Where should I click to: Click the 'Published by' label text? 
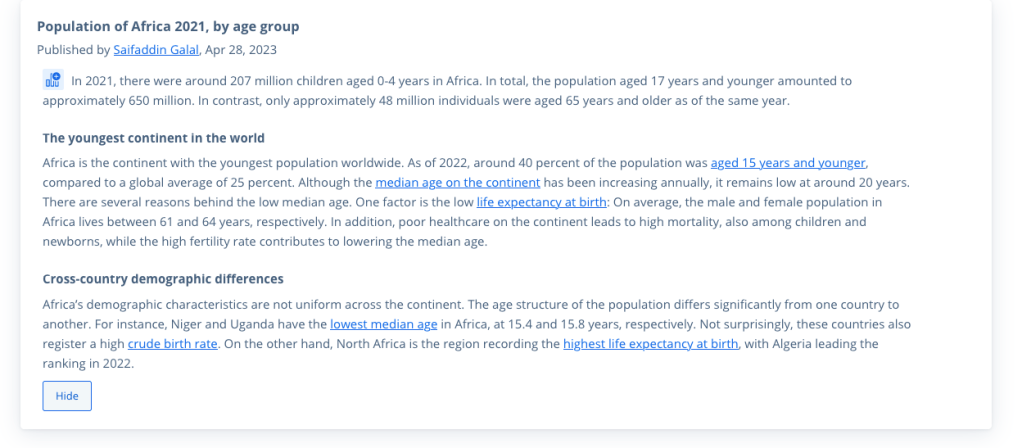click(73, 49)
